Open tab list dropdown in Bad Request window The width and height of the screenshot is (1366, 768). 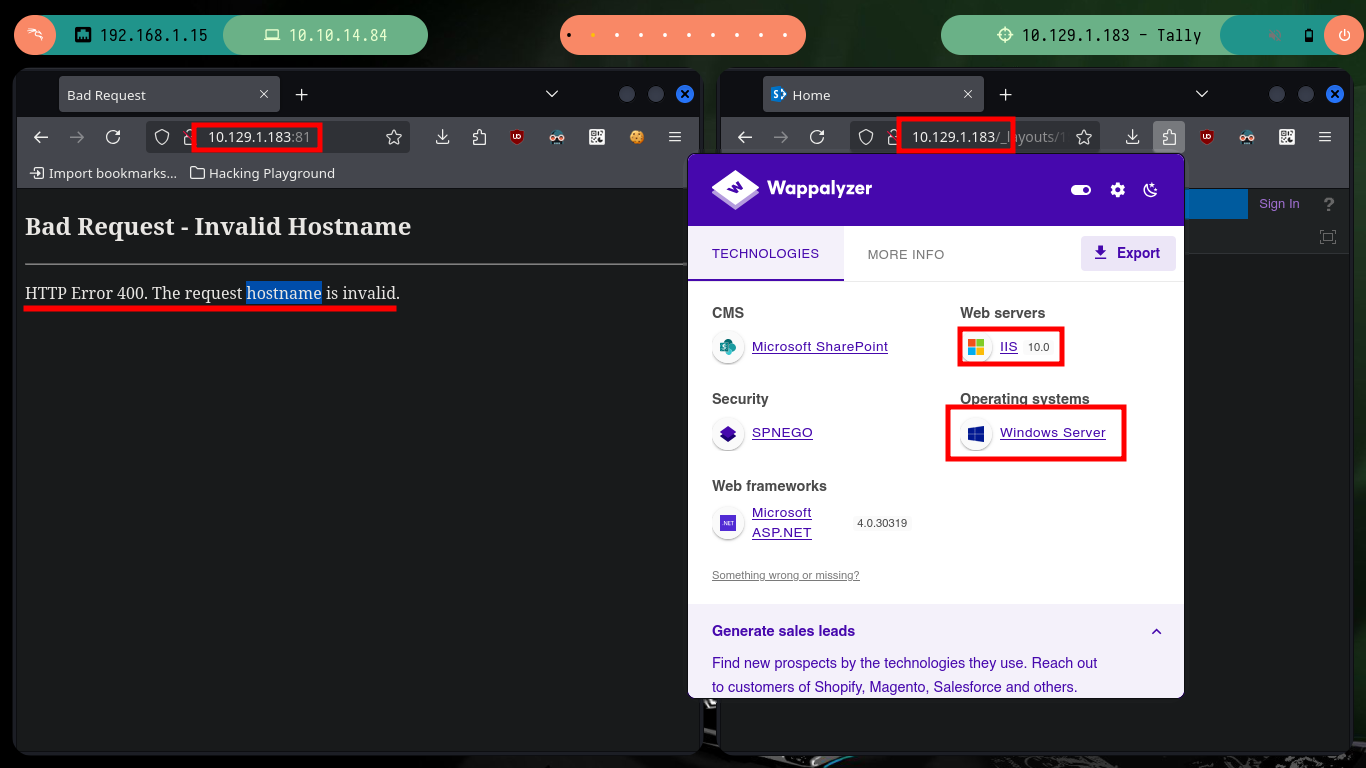tap(552, 95)
